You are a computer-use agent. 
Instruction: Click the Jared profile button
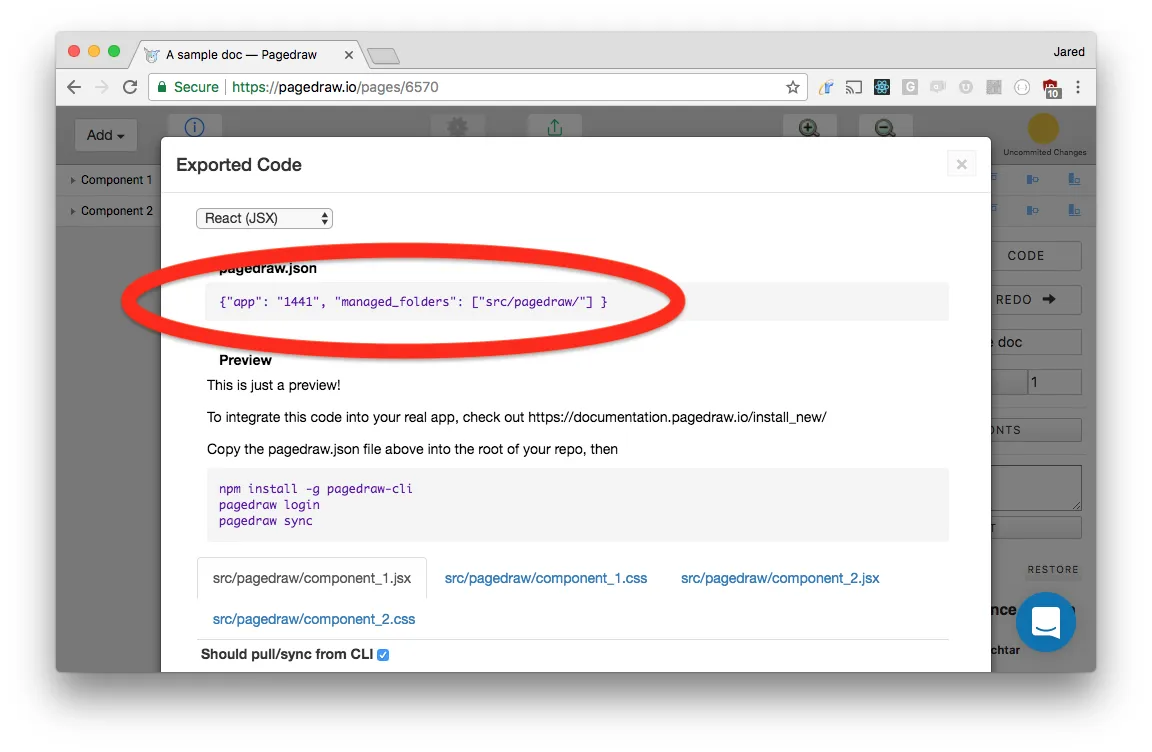coord(1069,51)
